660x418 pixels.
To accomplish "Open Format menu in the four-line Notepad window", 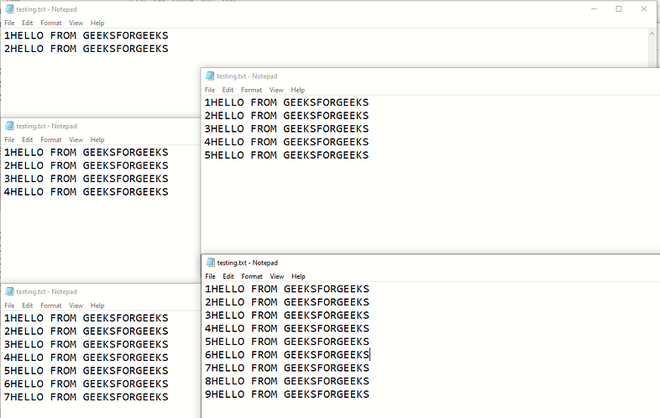I will tap(51, 140).
